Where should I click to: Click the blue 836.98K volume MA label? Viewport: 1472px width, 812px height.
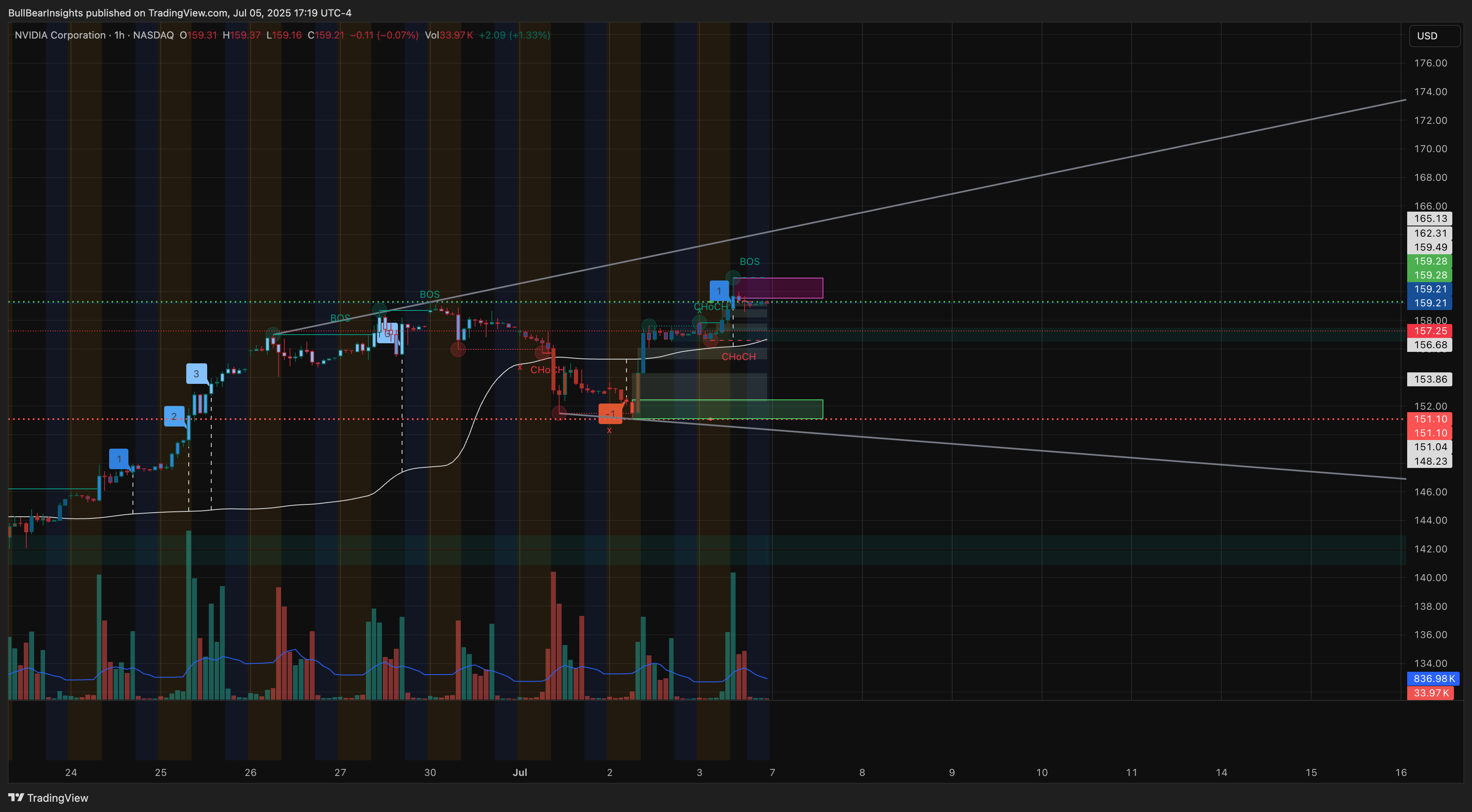[x=1433, y=678]
